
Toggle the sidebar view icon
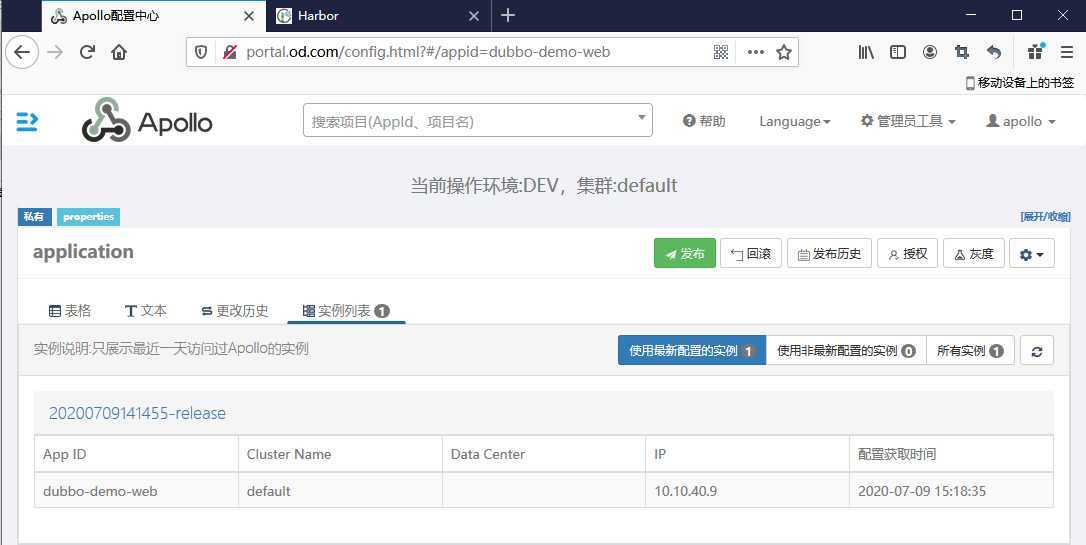pyautogui.click(x=898, y=52)
